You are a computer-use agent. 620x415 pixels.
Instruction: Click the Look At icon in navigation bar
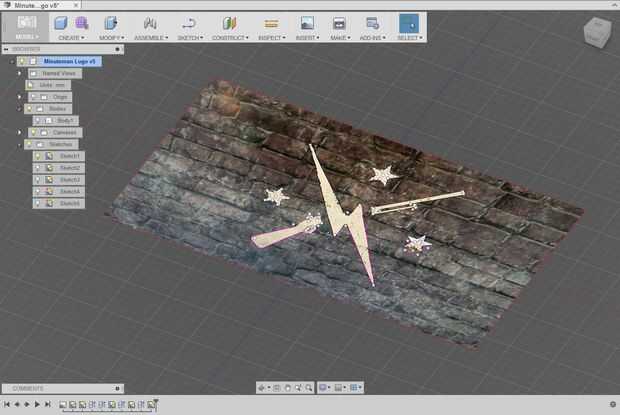coord(277,388)
